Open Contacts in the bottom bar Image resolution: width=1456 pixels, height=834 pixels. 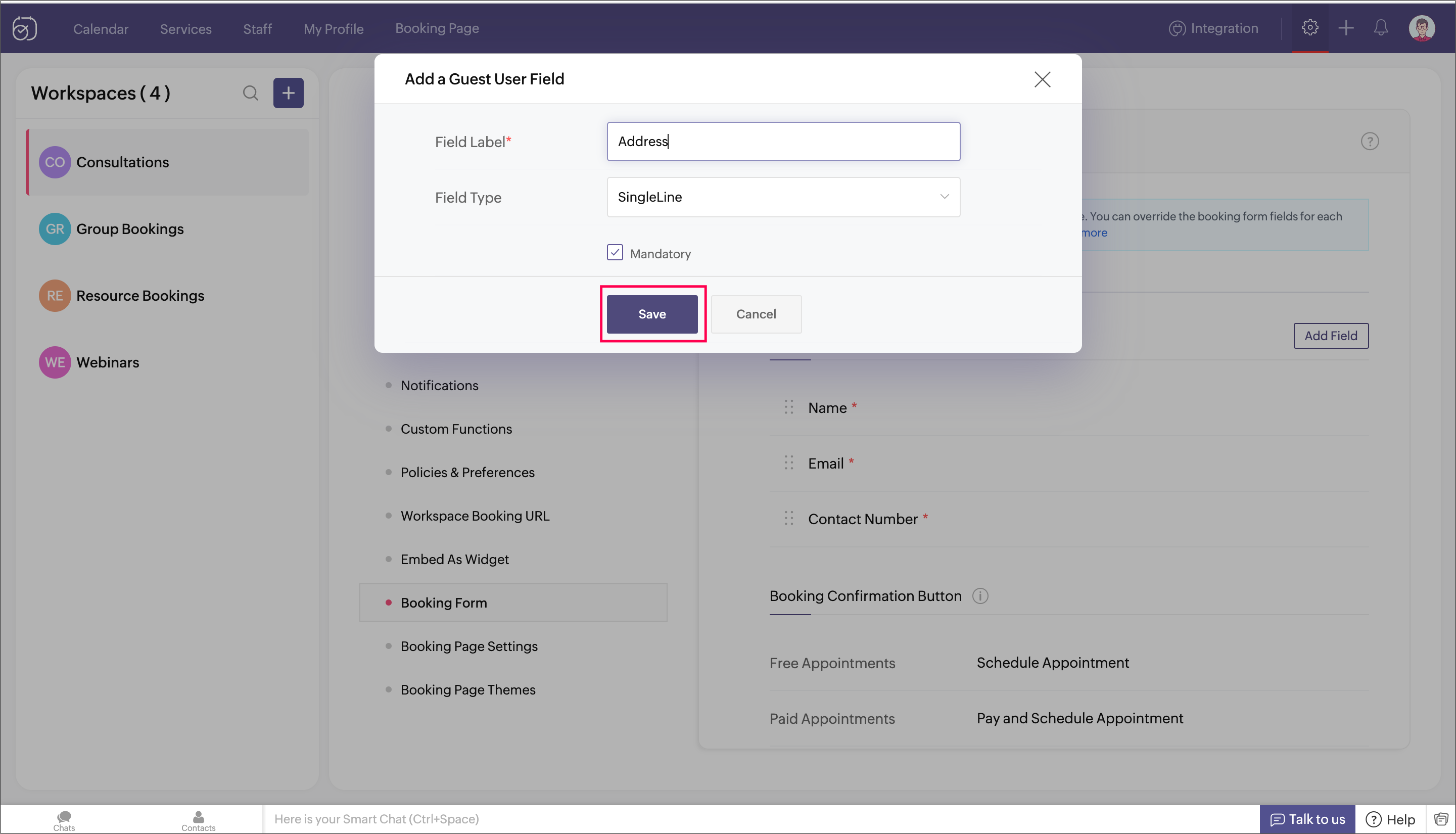(198, 820)
